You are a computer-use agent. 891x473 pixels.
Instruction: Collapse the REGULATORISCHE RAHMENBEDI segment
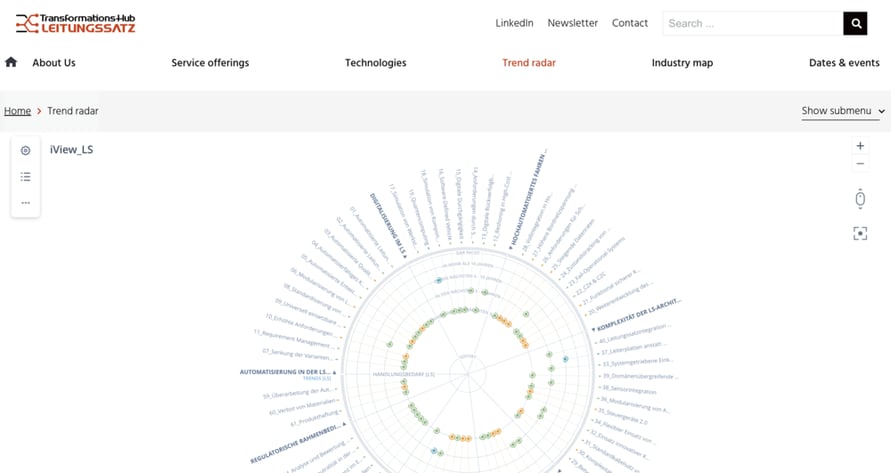point(298,443)
